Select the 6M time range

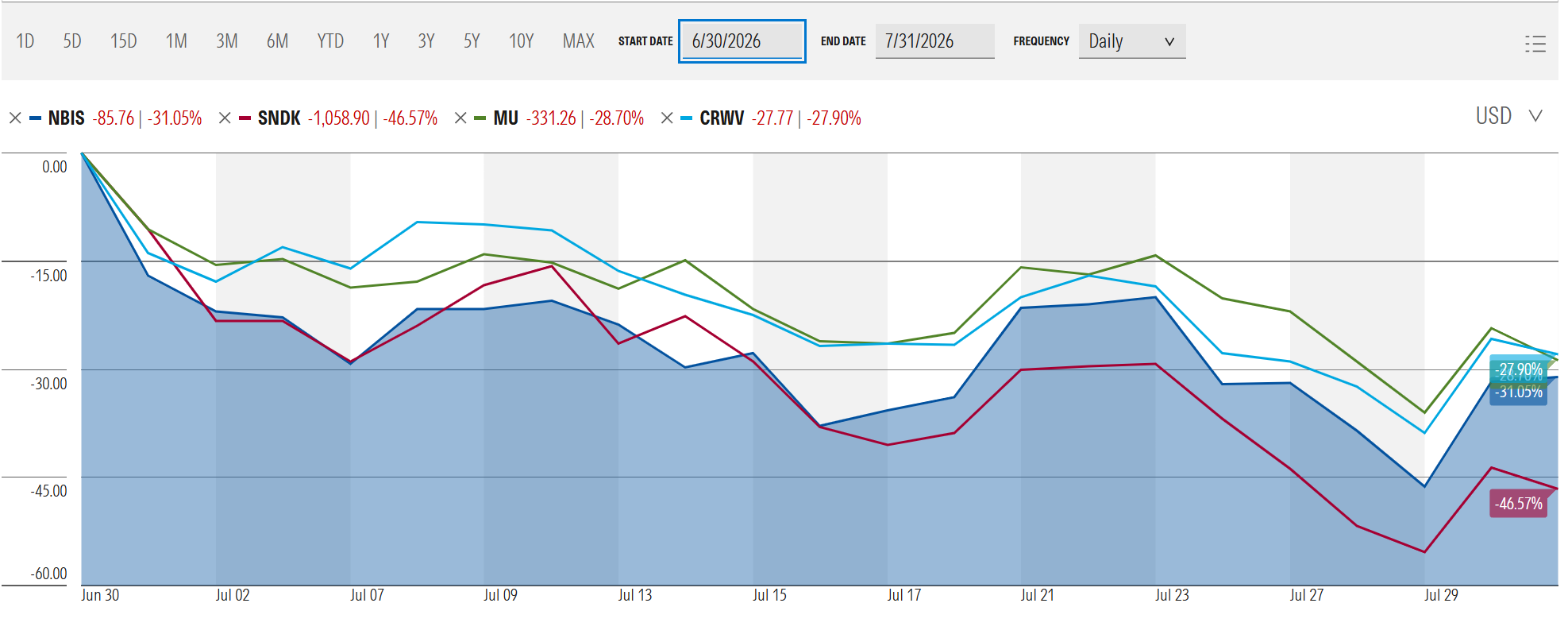click(277, 41)
